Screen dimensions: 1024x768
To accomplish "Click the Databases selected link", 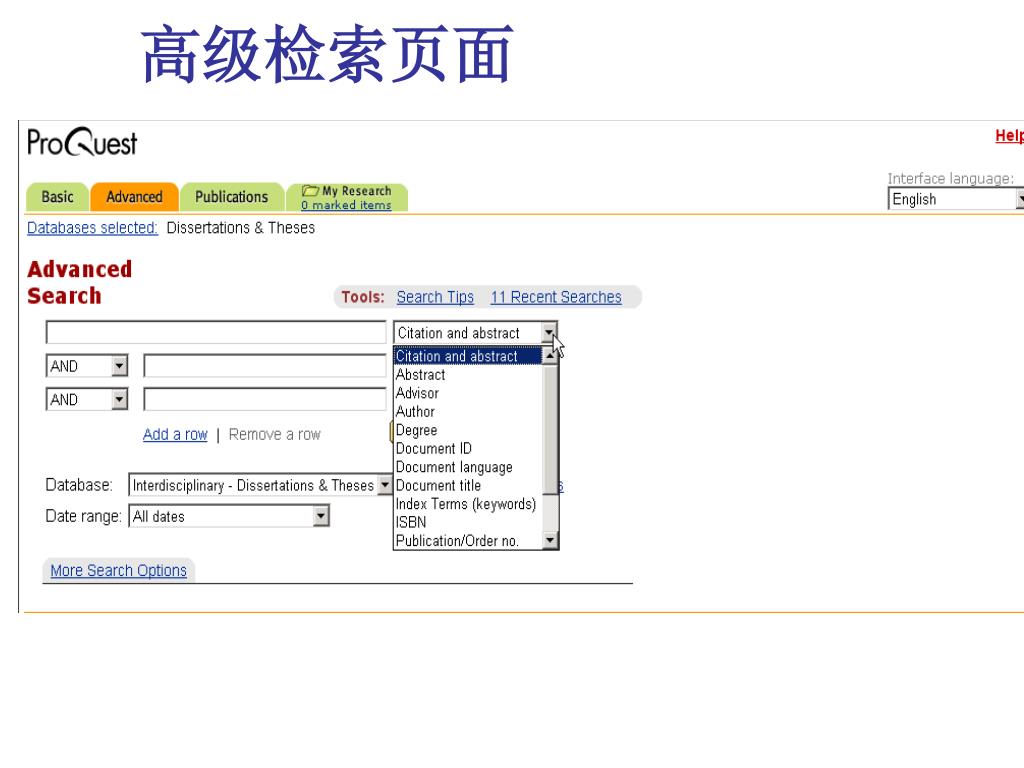I will [92, 228].
